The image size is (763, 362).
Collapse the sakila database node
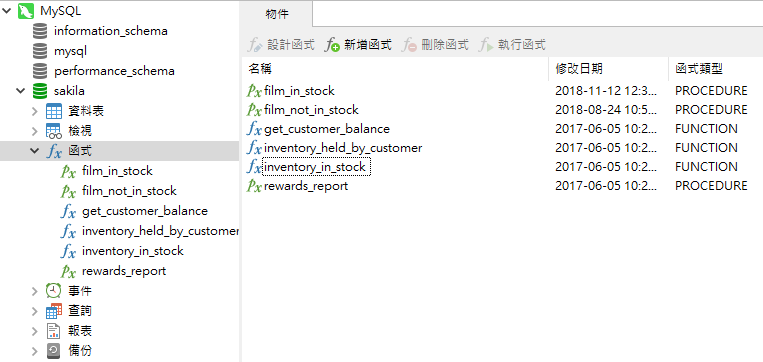click(20, 91)
